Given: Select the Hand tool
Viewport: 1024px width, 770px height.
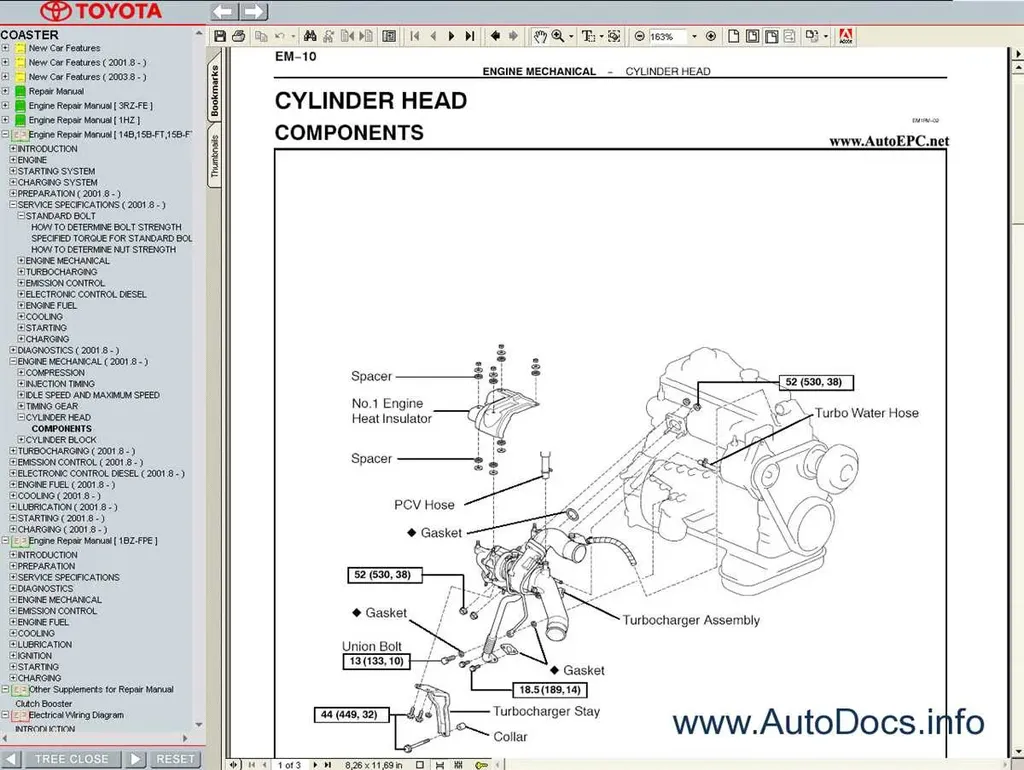Looking at the screenshot, I should pos(540,37).
